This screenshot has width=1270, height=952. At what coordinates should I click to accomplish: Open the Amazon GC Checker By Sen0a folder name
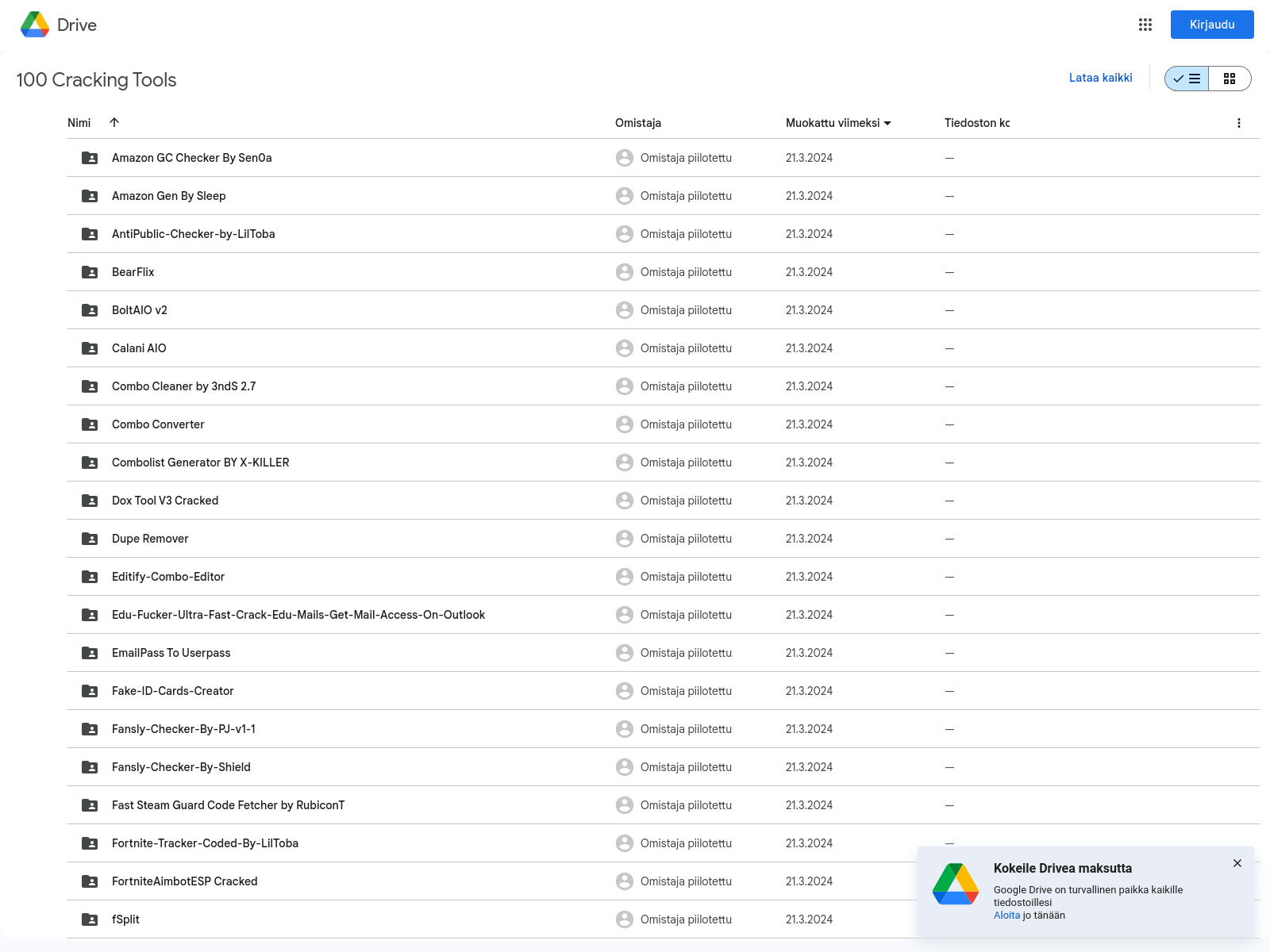192,158
